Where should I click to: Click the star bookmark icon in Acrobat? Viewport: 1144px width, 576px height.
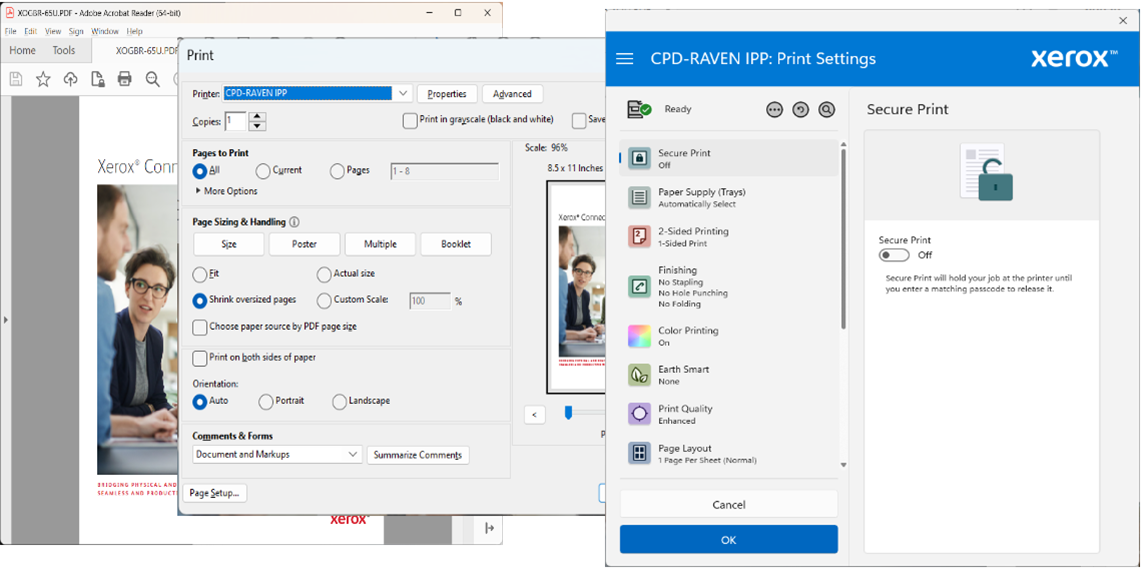[43, 79]
